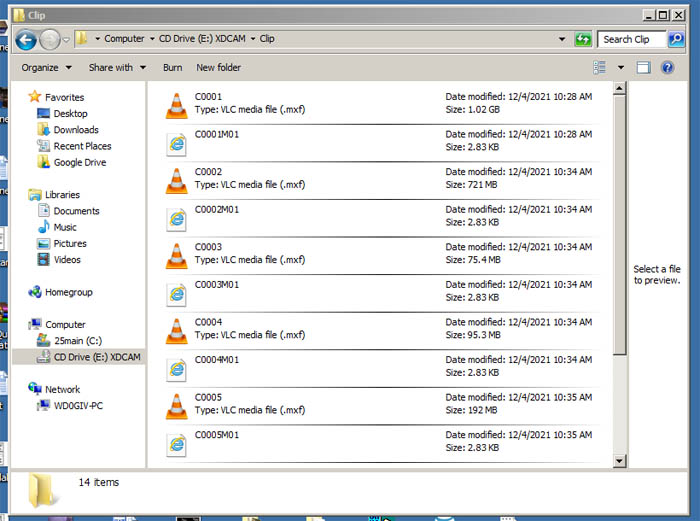Viewport: 700px width, 521px height.
Task: Click the Change your view icon
Action: [600, 68]
